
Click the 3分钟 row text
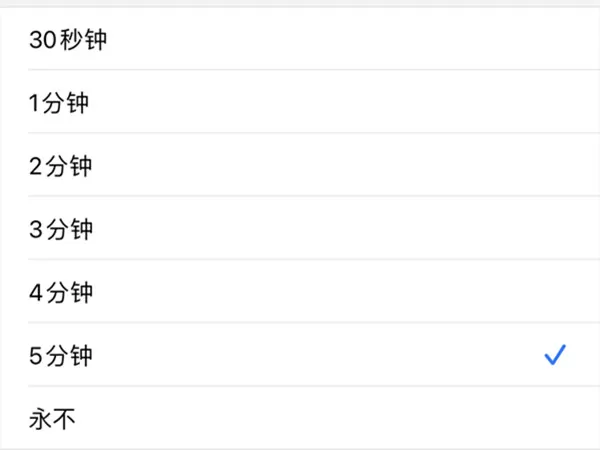click(x=61, y=229)
